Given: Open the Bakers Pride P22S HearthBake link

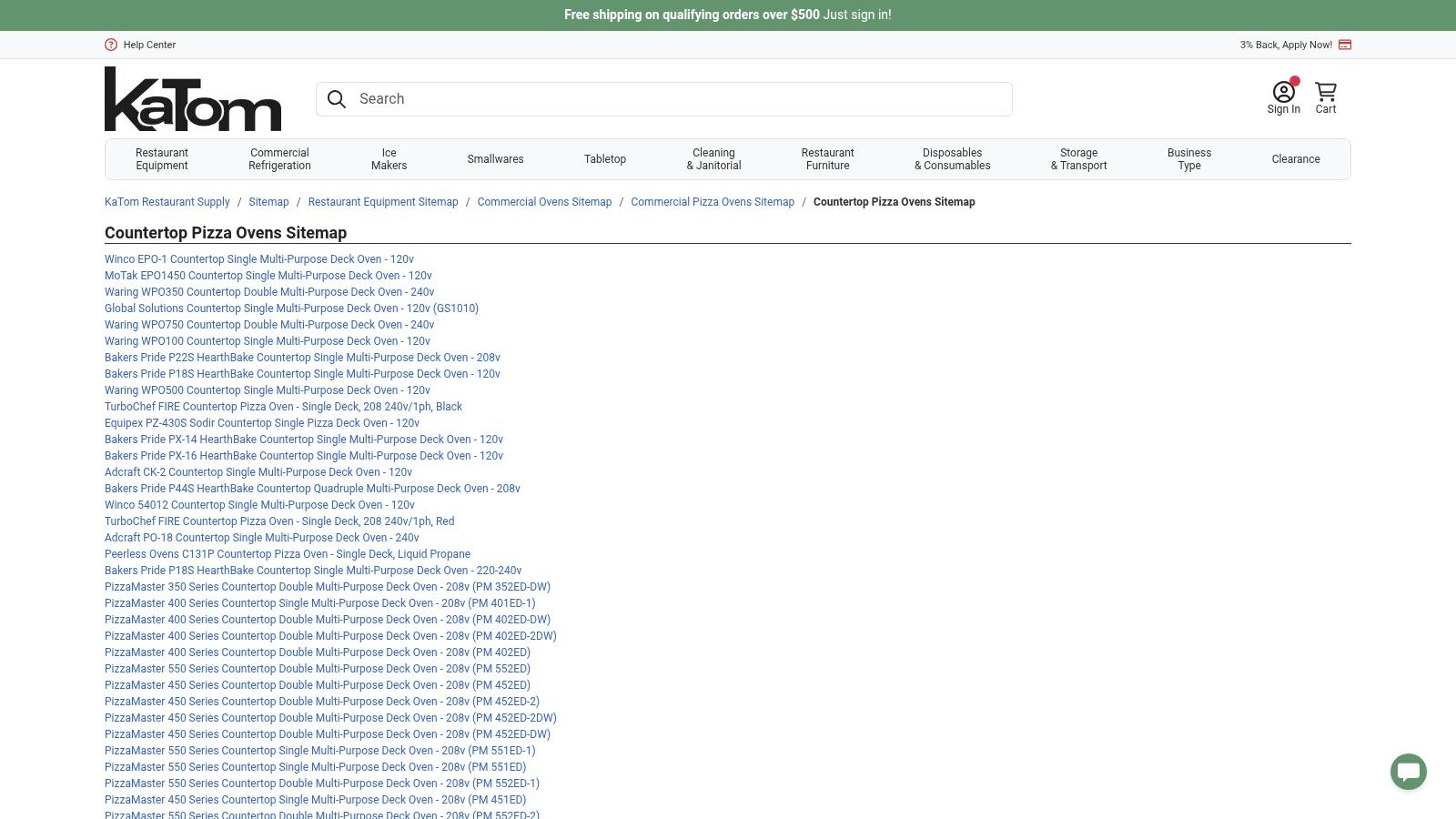Looking at the screenshot, I should 302,358.
